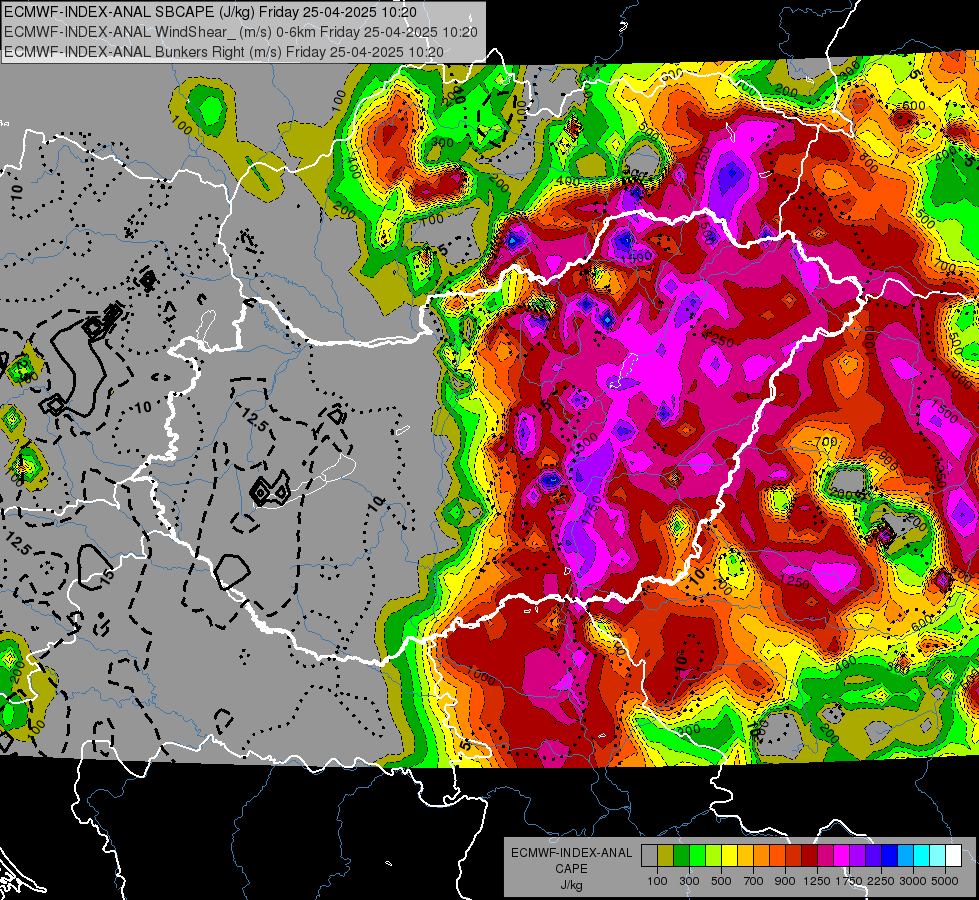Pick the white swatch at legend end
This screenshot has width=979, height=900.
(954, 856)
